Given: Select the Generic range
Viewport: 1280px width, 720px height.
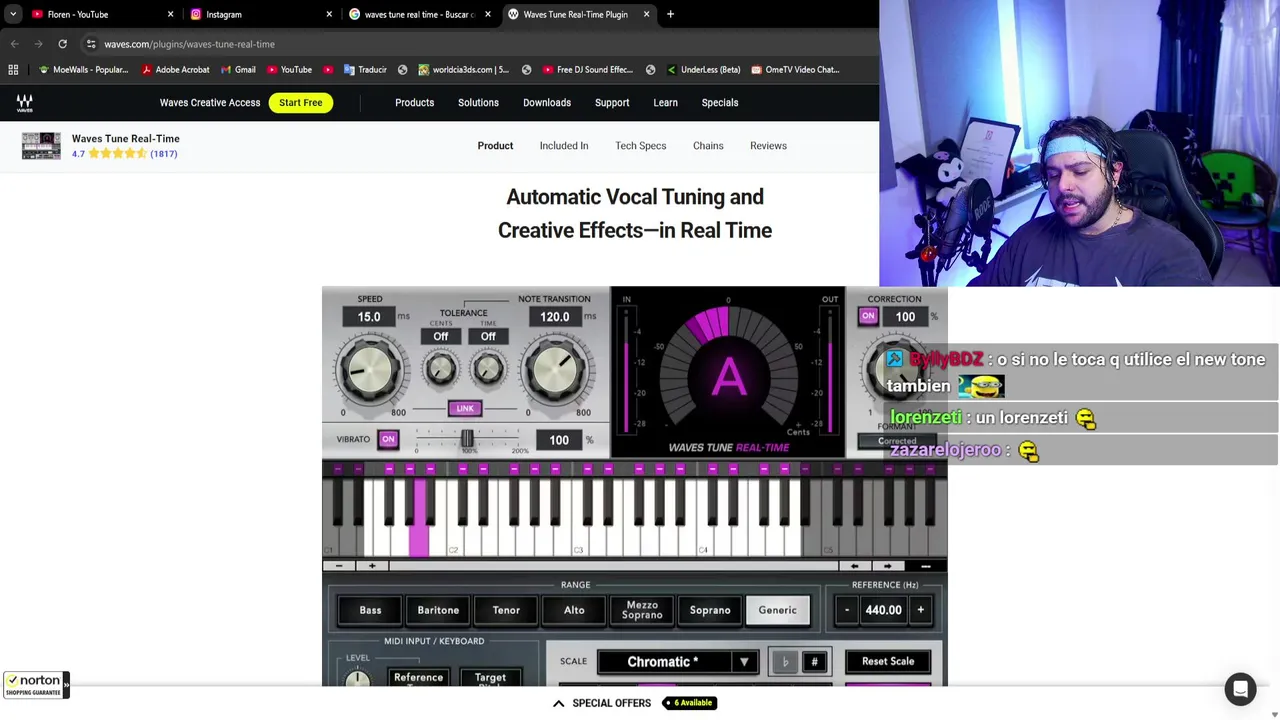Looking at the screenshot, I should click(778, 610).
